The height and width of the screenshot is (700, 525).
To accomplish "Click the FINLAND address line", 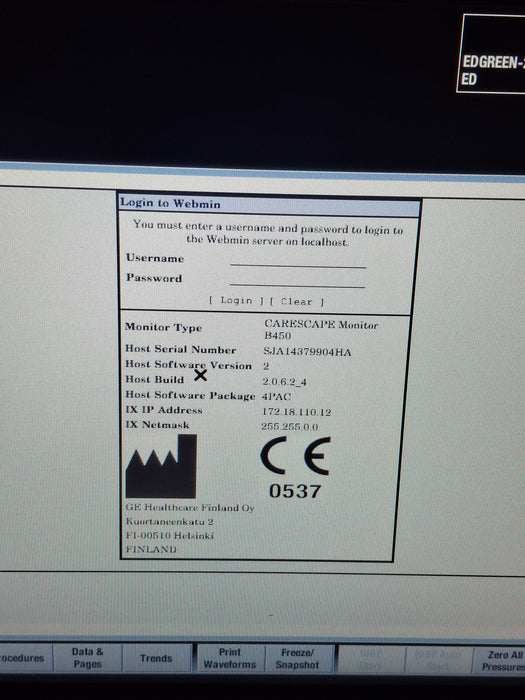I will 151,549.
